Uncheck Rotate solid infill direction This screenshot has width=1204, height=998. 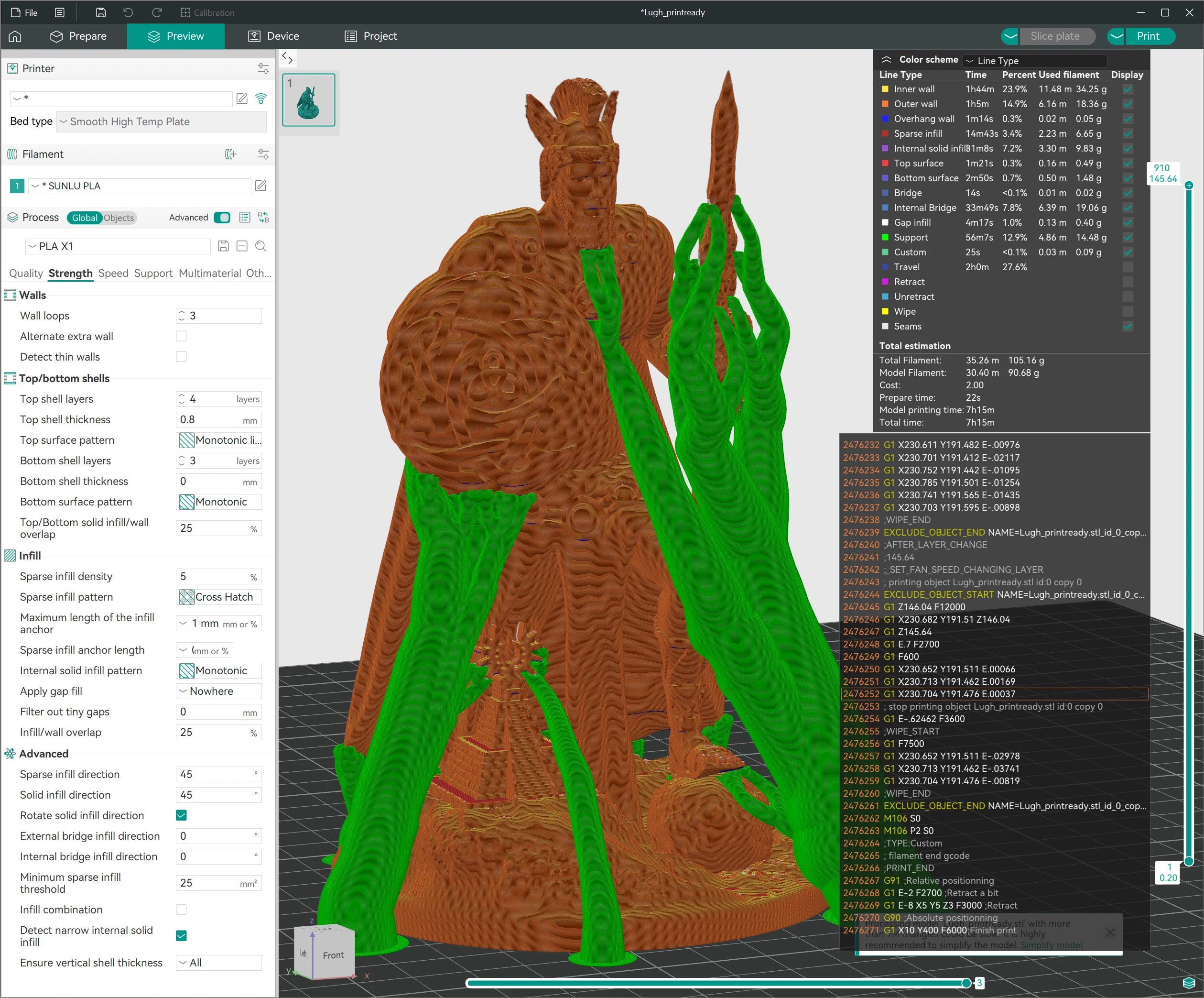(181, 816)
